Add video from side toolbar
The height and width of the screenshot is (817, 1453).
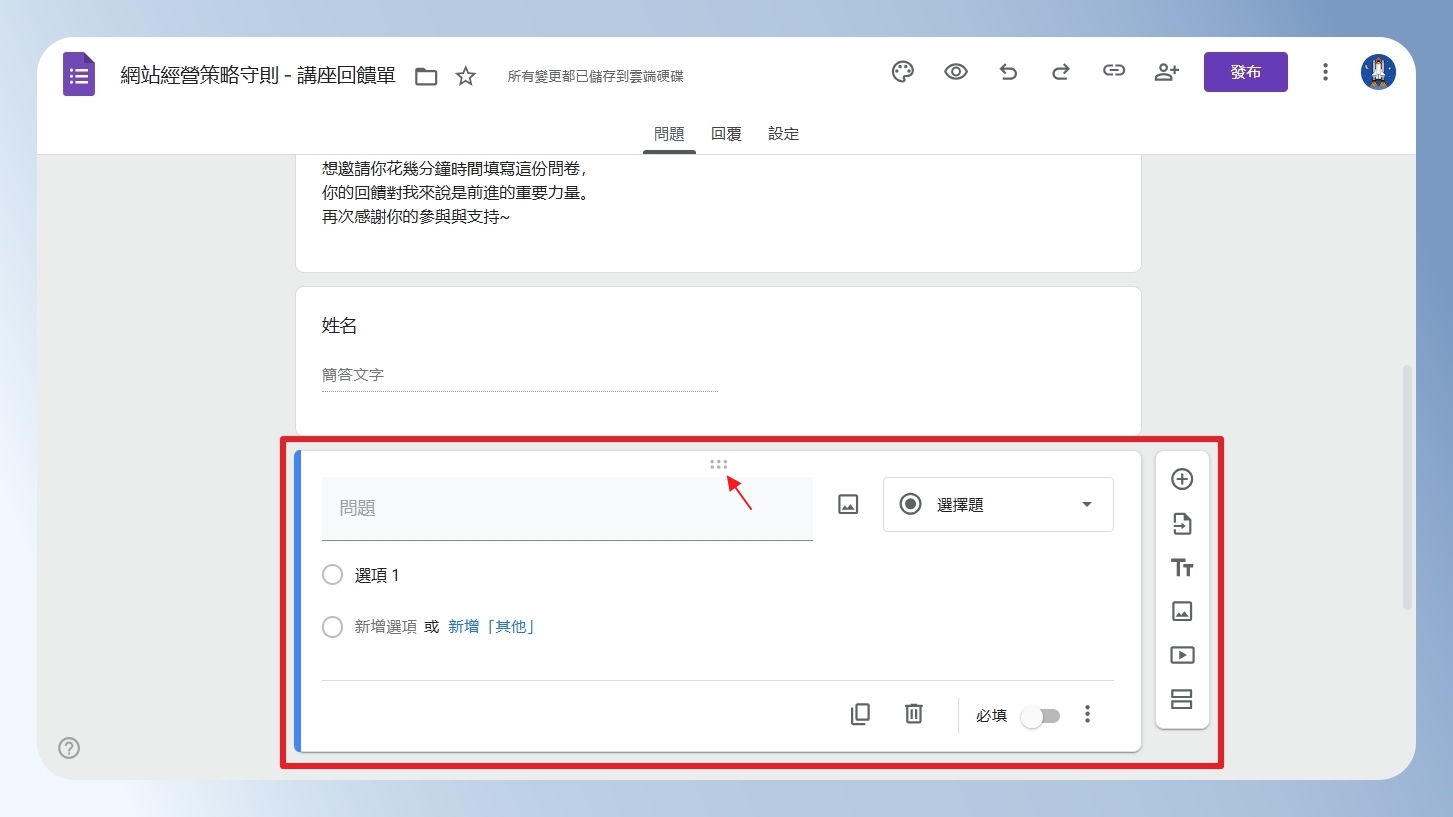pos(1182,655)
